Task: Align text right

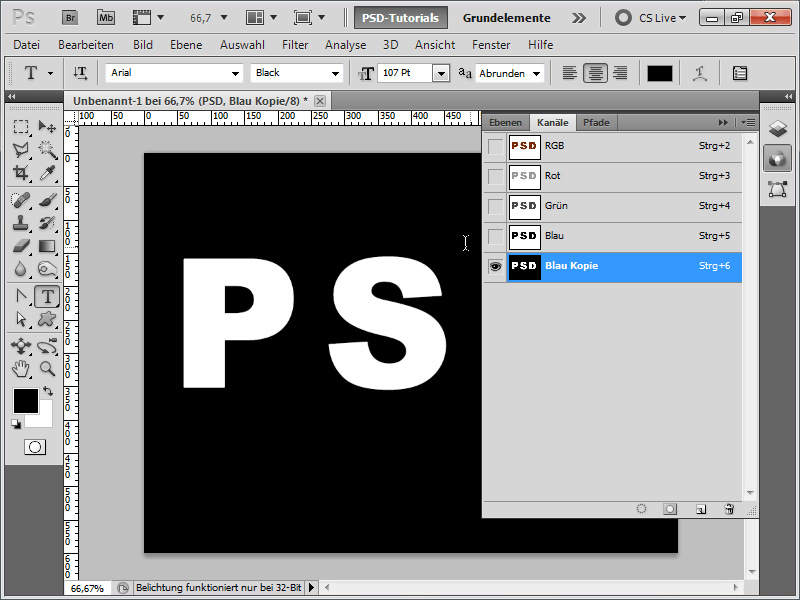Action: (620, 73)
